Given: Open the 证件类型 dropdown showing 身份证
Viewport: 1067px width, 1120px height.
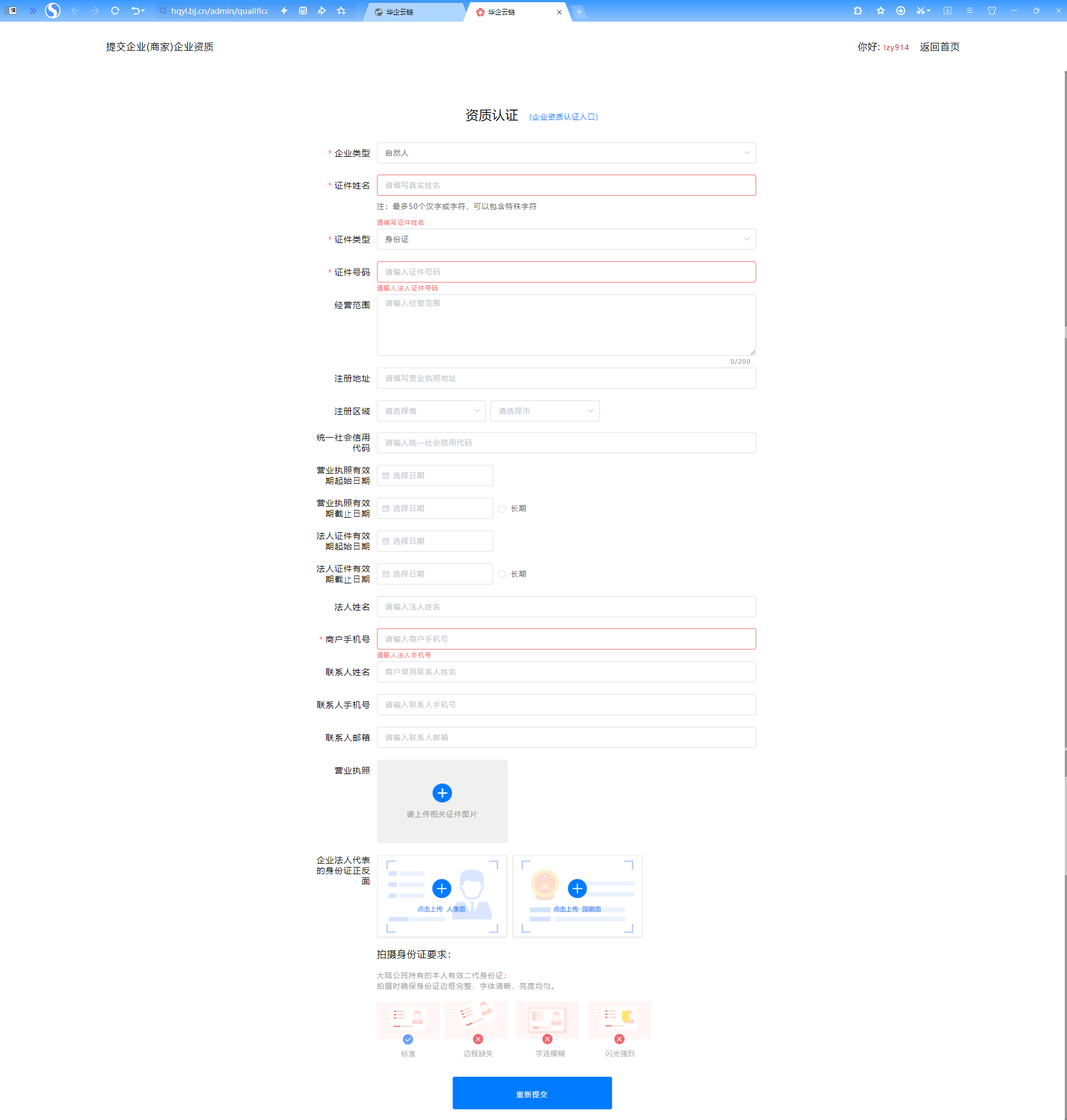Looking at the screenshot, I should [566, 240].
